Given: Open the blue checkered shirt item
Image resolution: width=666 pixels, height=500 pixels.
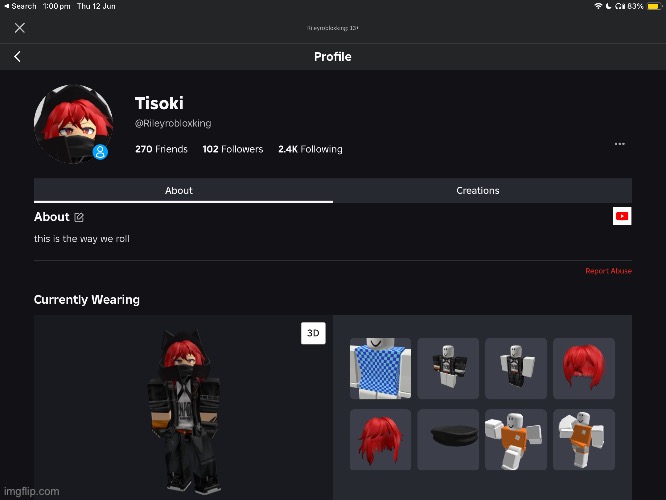Looking at the screenshot, I should click(x=380, y=368).
